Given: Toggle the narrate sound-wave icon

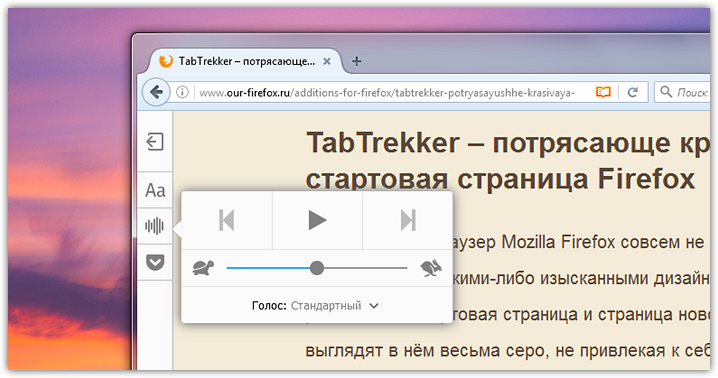Looking at the screenshot, I should click(155, 226).
